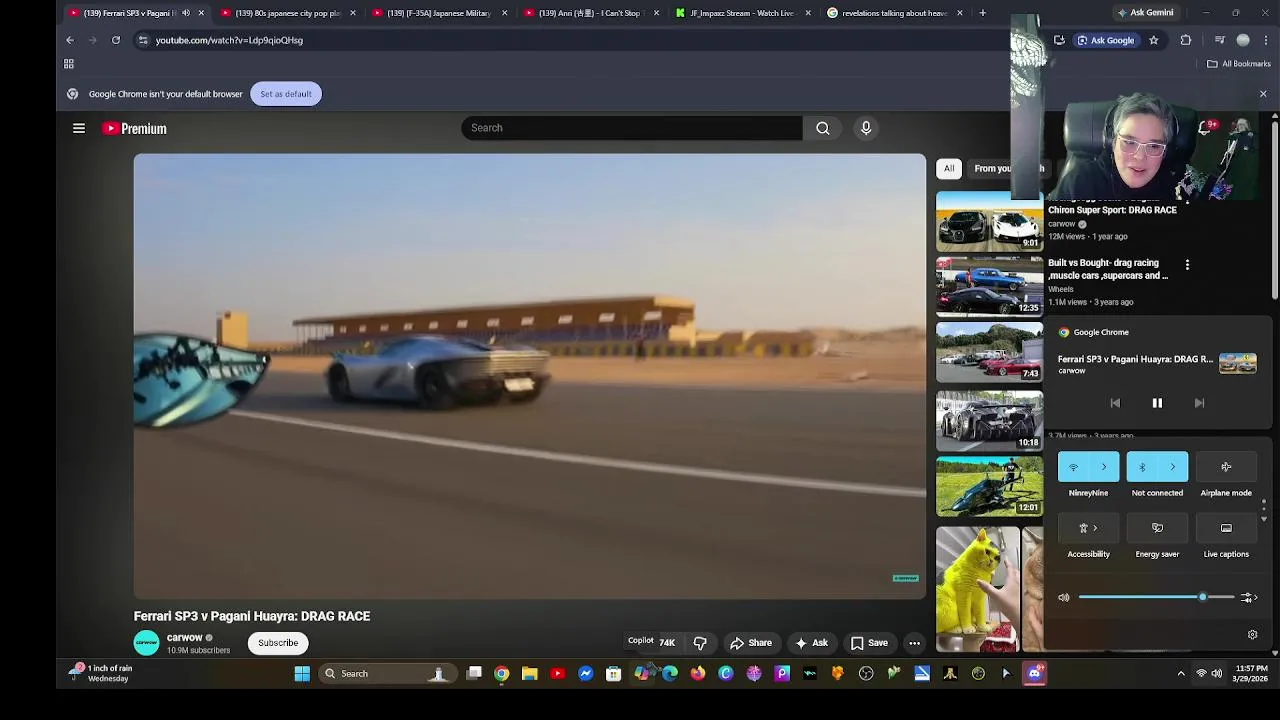Toggle Wi-Fi quick setting off
This screenshot has height=720, width=1280.
[1074, 467]
